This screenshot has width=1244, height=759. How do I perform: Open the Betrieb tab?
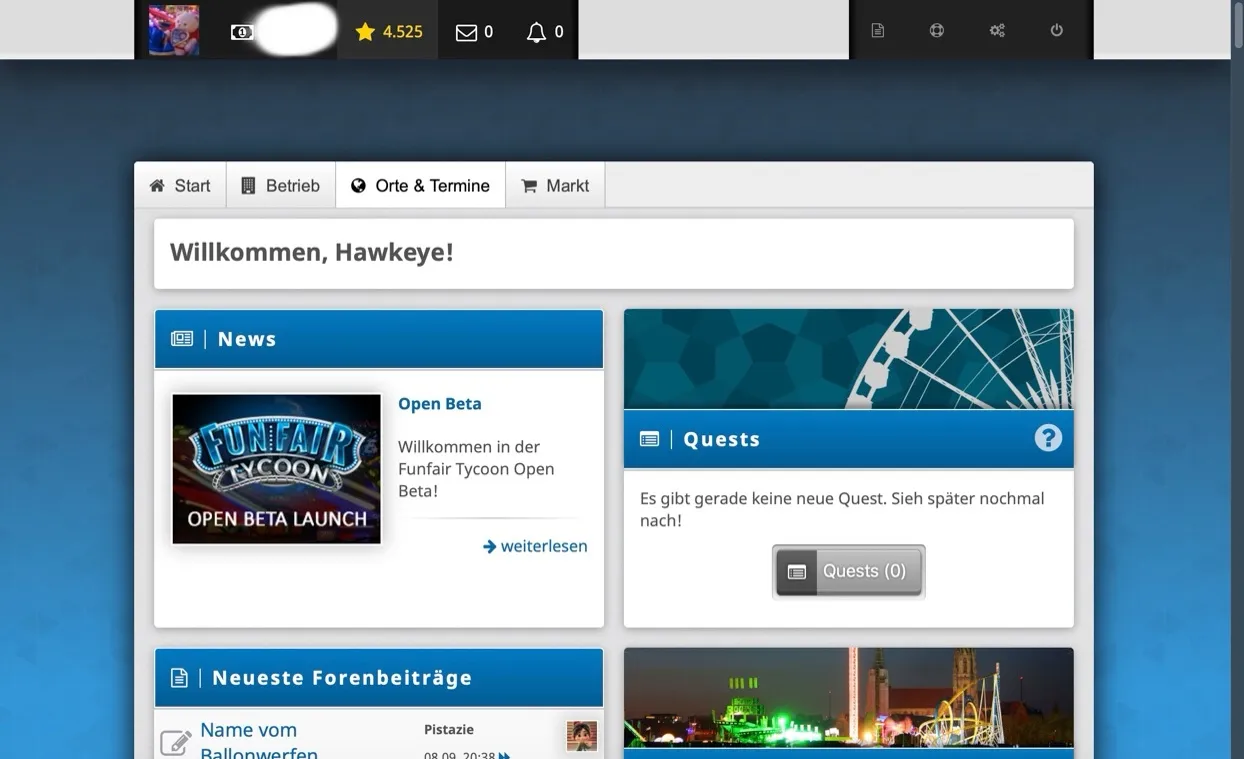tap(281, 186)
